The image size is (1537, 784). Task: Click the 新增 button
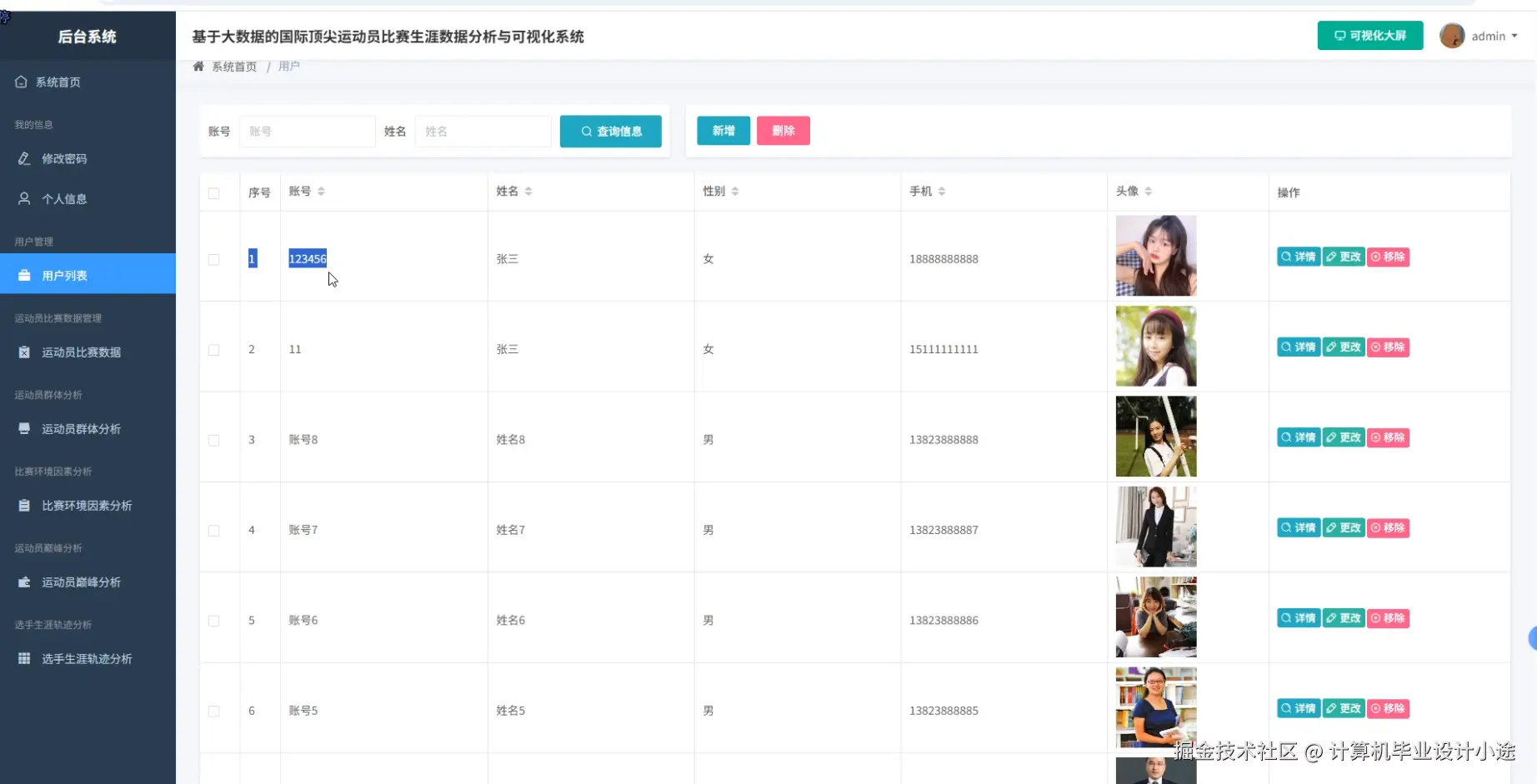[723, 131]
